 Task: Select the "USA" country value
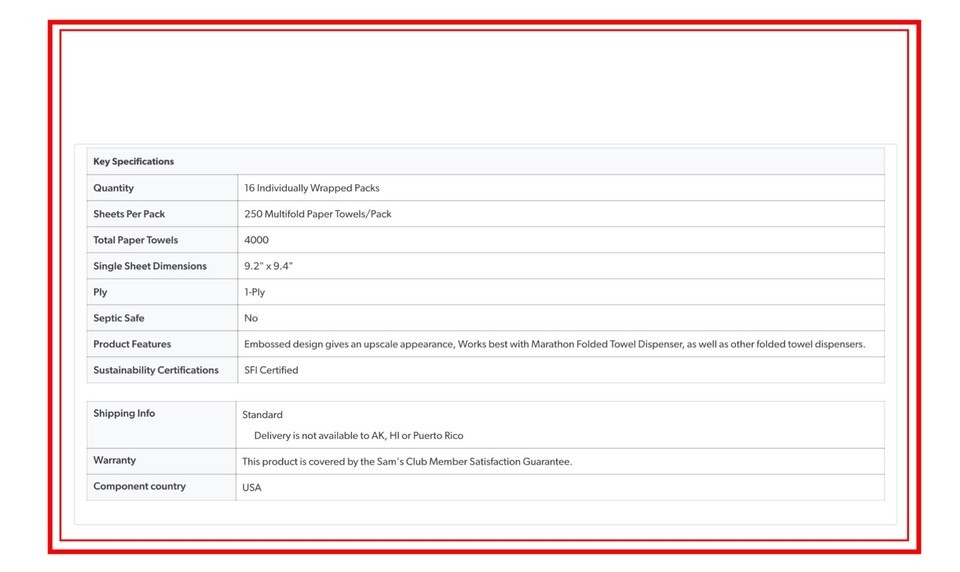pos(252,487)
